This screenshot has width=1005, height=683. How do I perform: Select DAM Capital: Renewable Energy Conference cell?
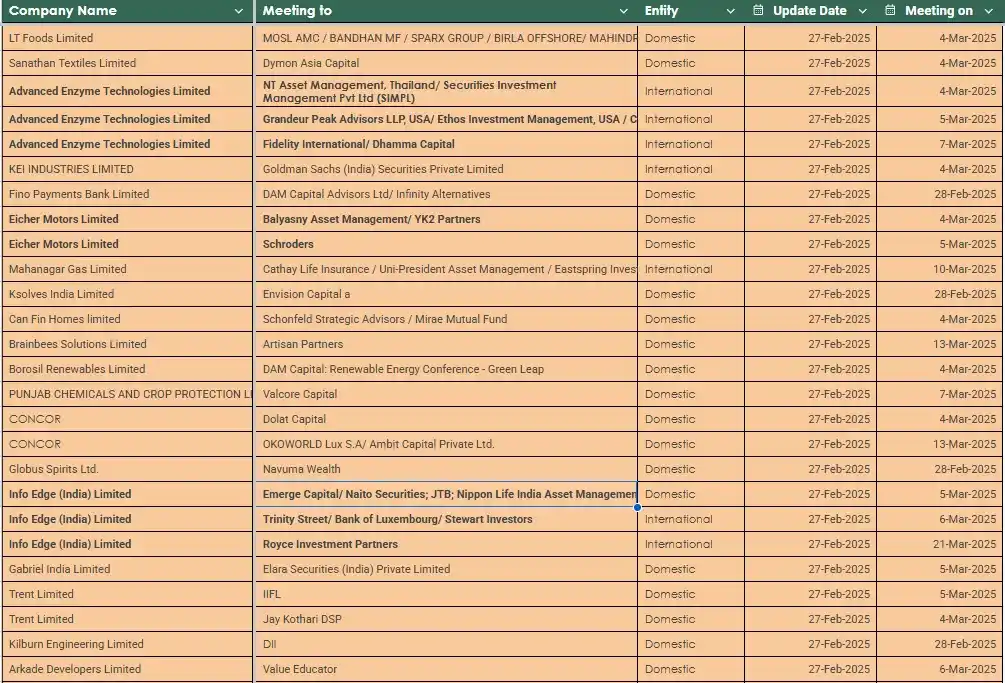tap(446, 369)
